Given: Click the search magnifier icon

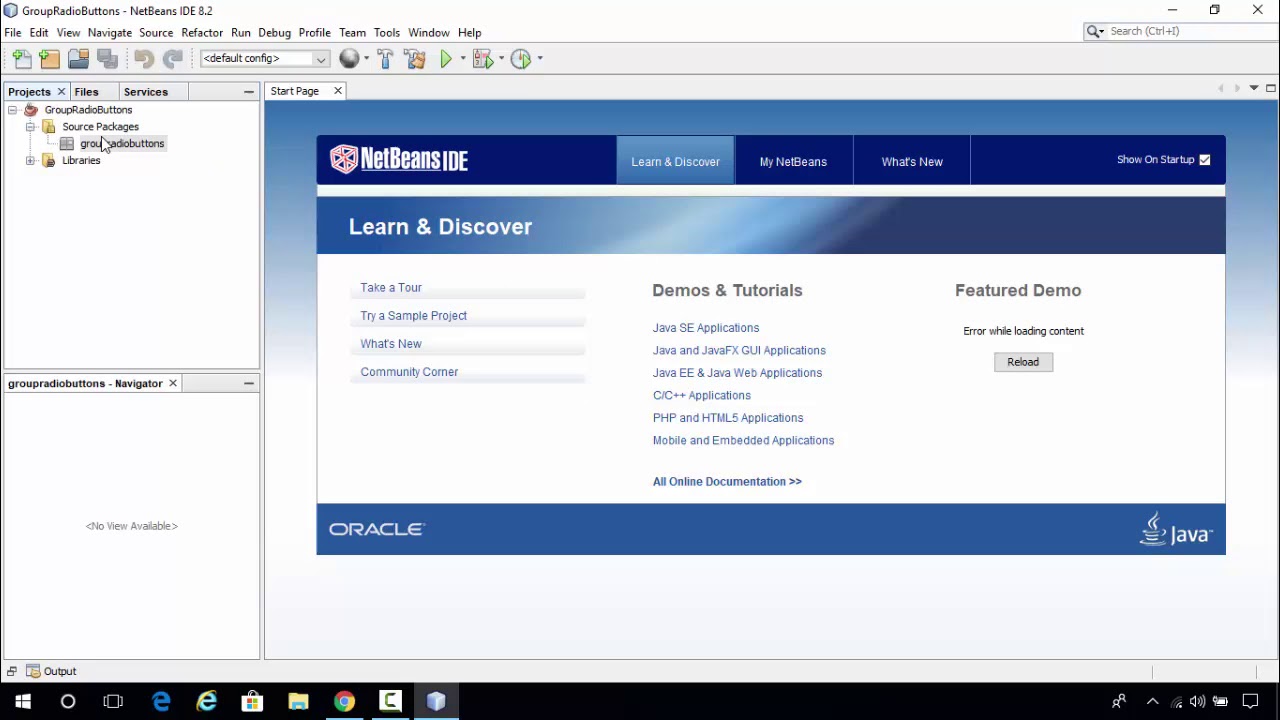Looking at the screenshot, I should click(1095, 32).
